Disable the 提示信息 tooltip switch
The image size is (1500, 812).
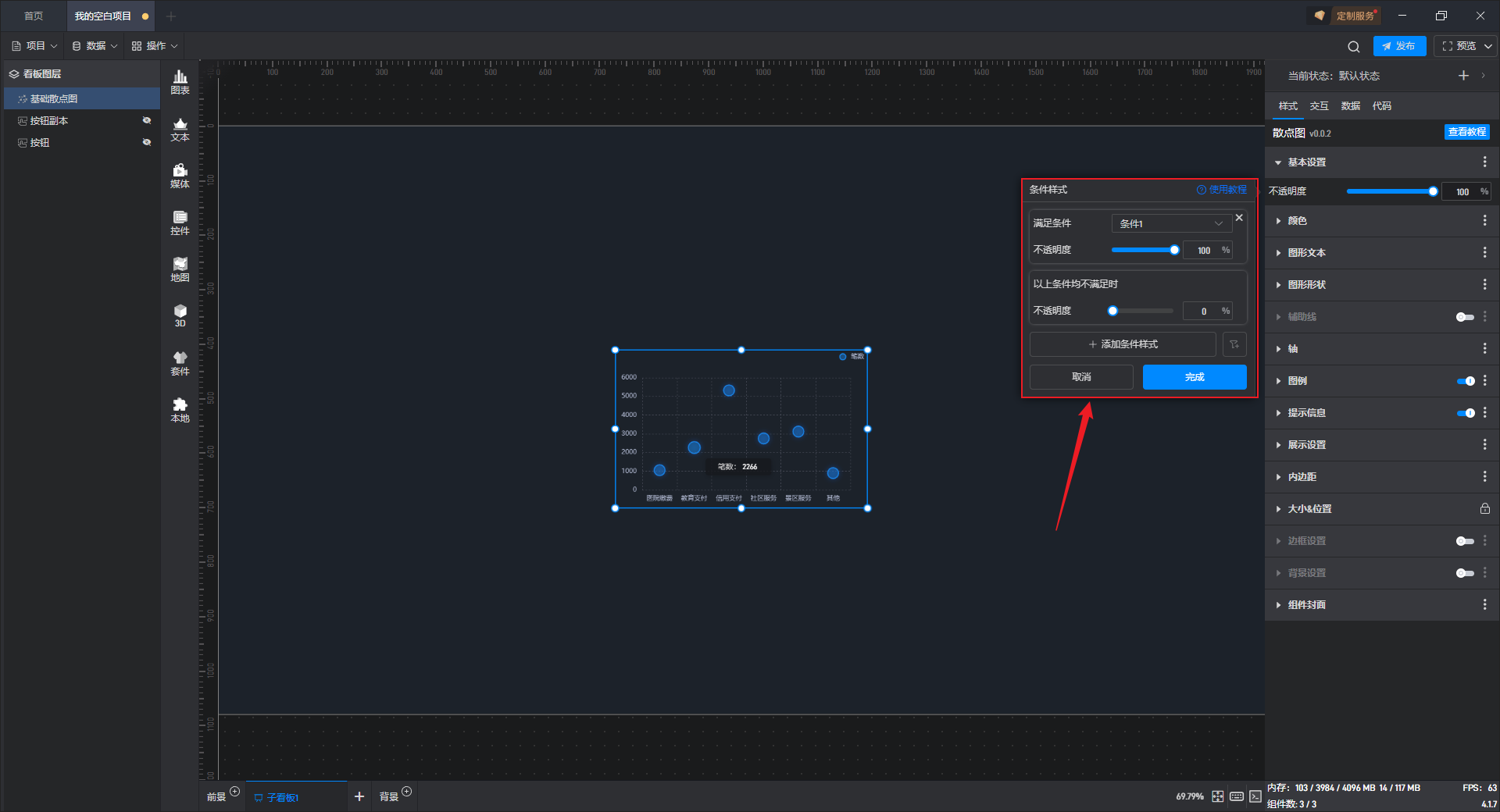pos(1465,413)
